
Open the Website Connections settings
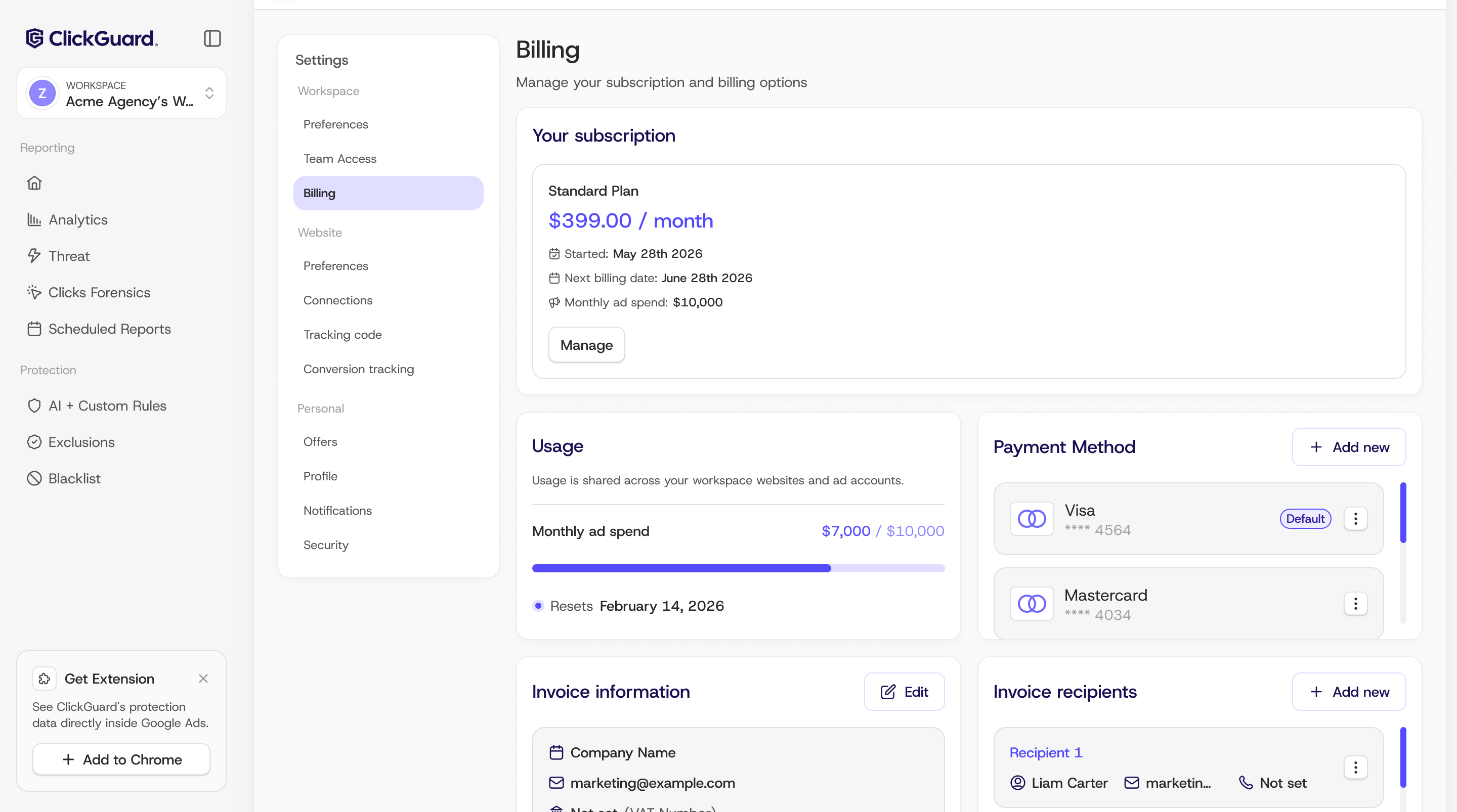pos(389,300)
